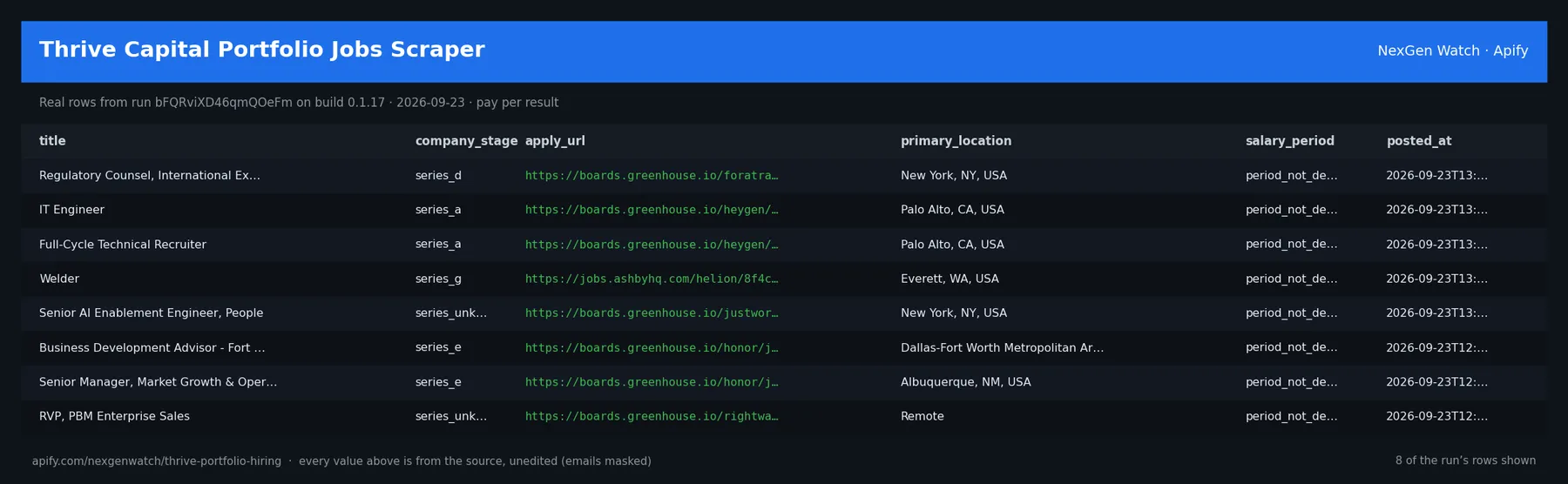Select the 'Welder' title cell

[59, 279]
